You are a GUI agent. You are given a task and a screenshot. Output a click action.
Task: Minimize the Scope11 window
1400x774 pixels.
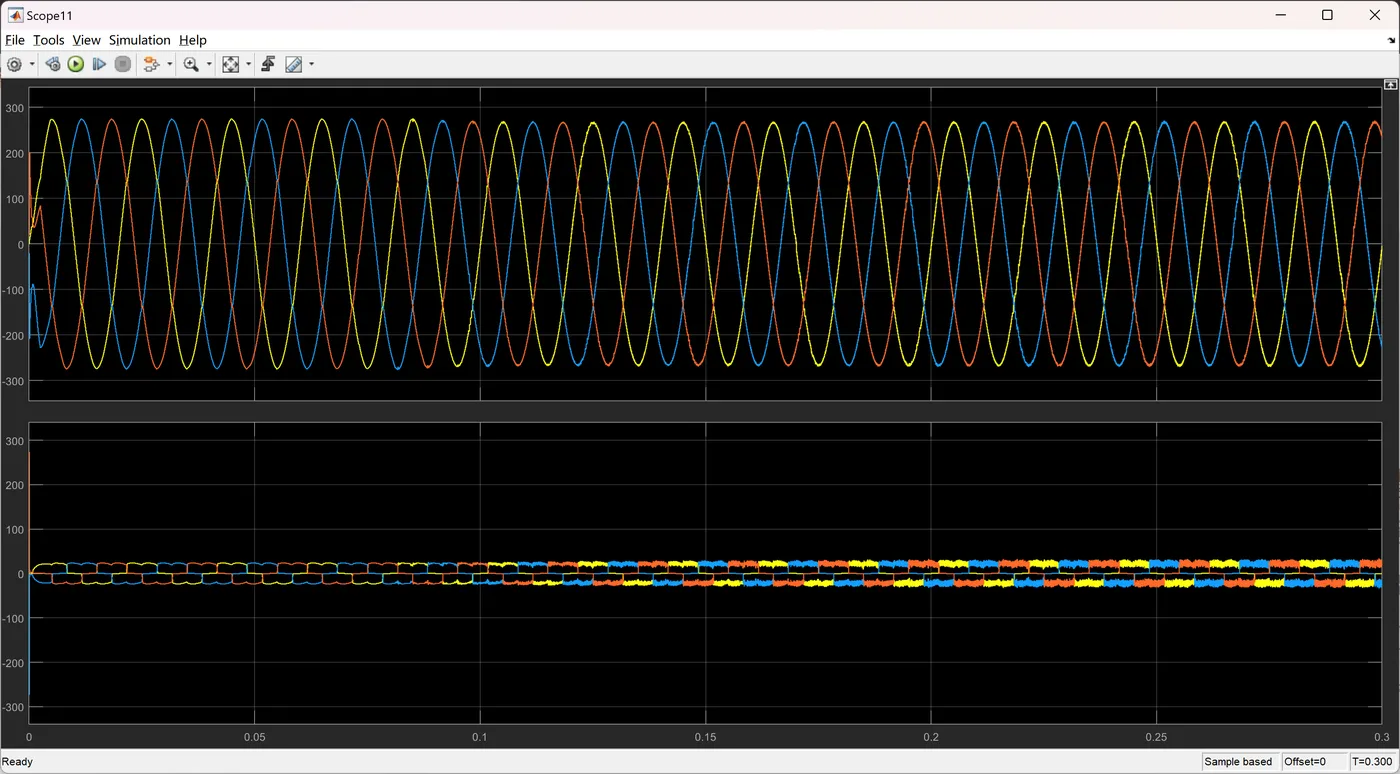1281,15
